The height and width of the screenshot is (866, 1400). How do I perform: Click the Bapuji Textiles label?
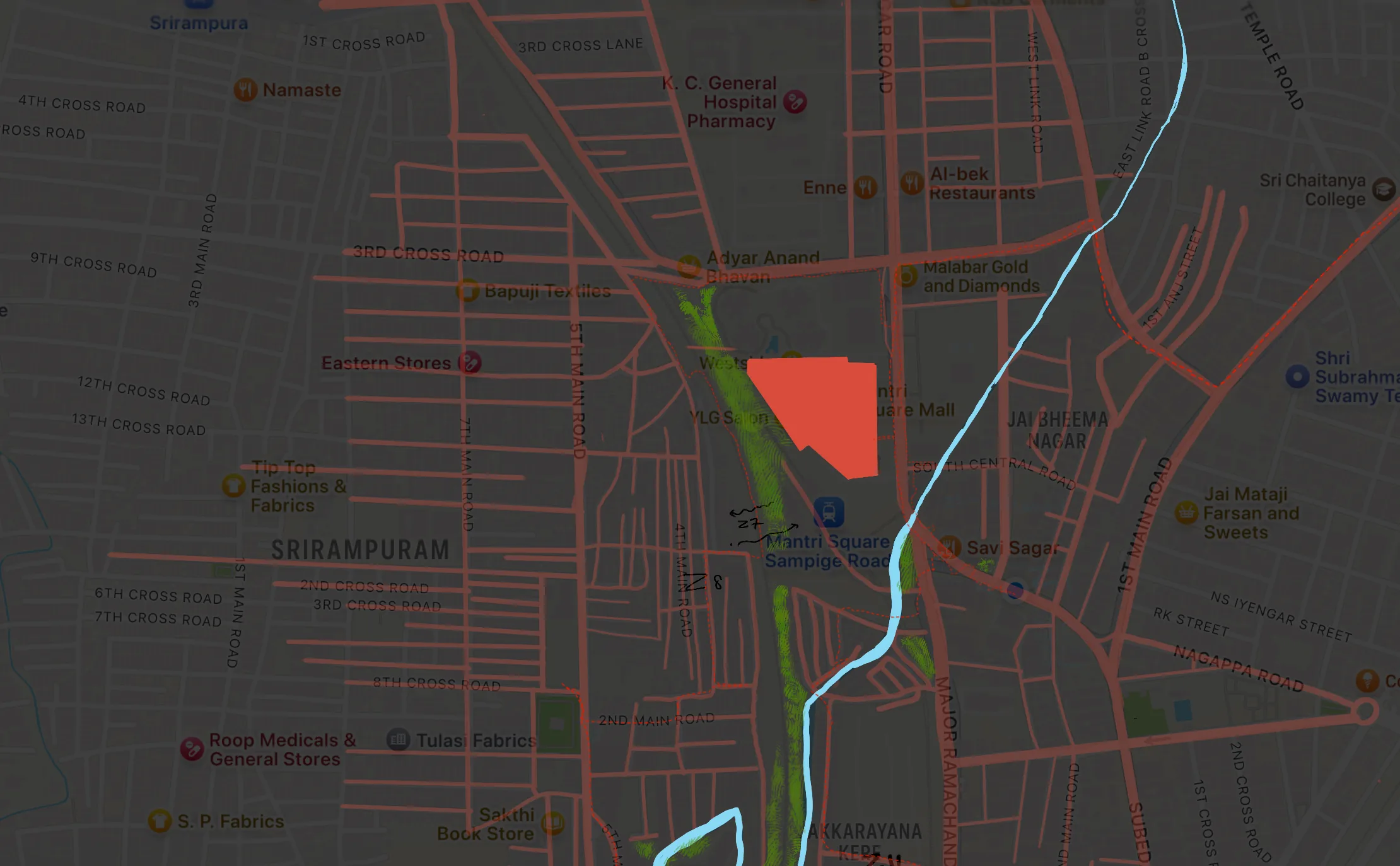click(x=547, y=291)
